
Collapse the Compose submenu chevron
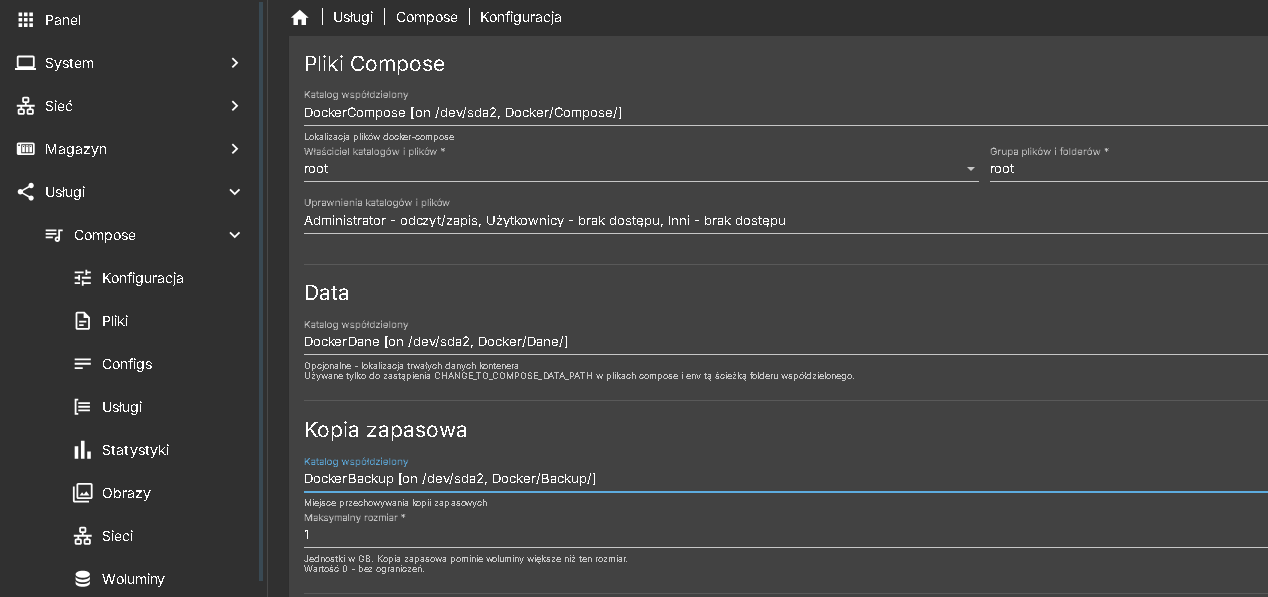235,235
